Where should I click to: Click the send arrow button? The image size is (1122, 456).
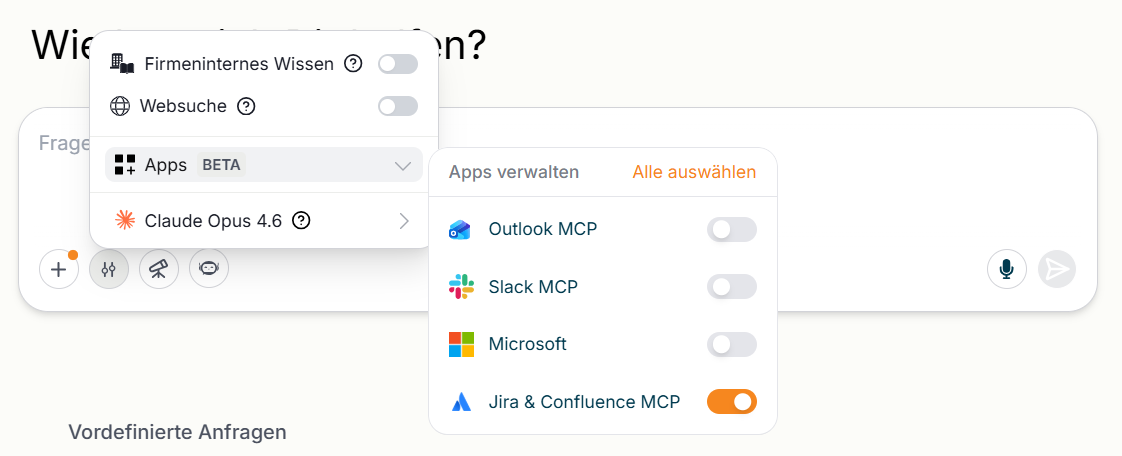click(x=1057, y=269)
